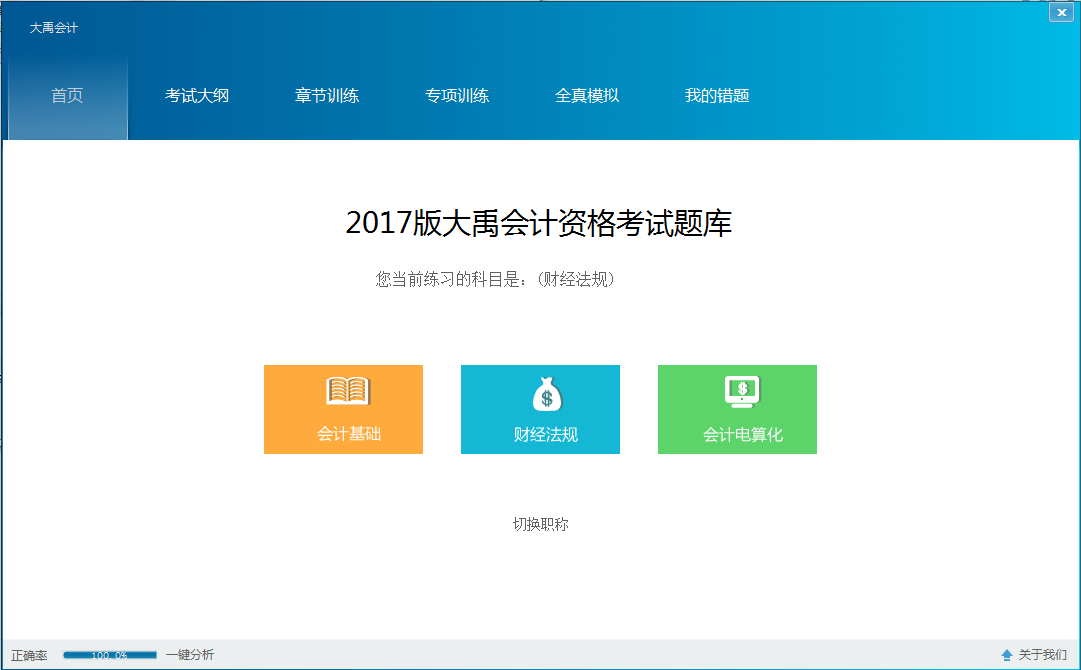This screenshot has height=670, width=1081.
Task: Open the 考试大纲 tab
Action: [197, 96]
